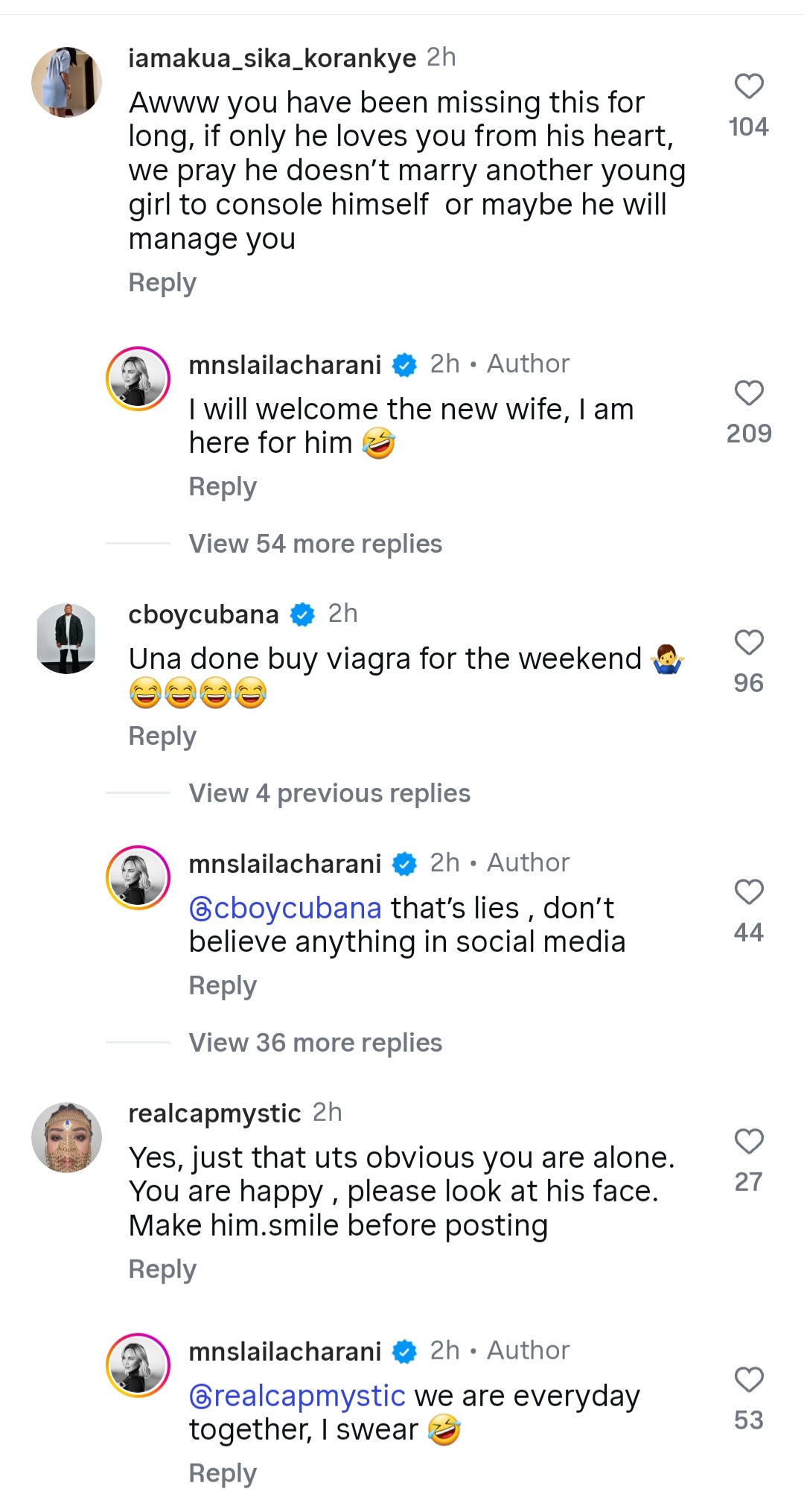Open realcapmystic's profile avatar
Viewport: 804px width, 1512px height.
point(66,1137)
